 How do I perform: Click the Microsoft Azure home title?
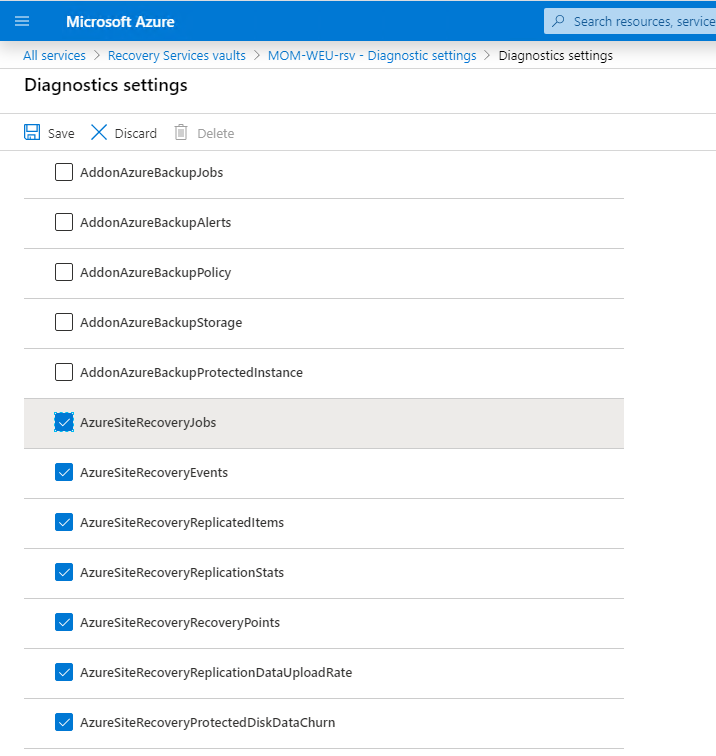click(120, 22)
